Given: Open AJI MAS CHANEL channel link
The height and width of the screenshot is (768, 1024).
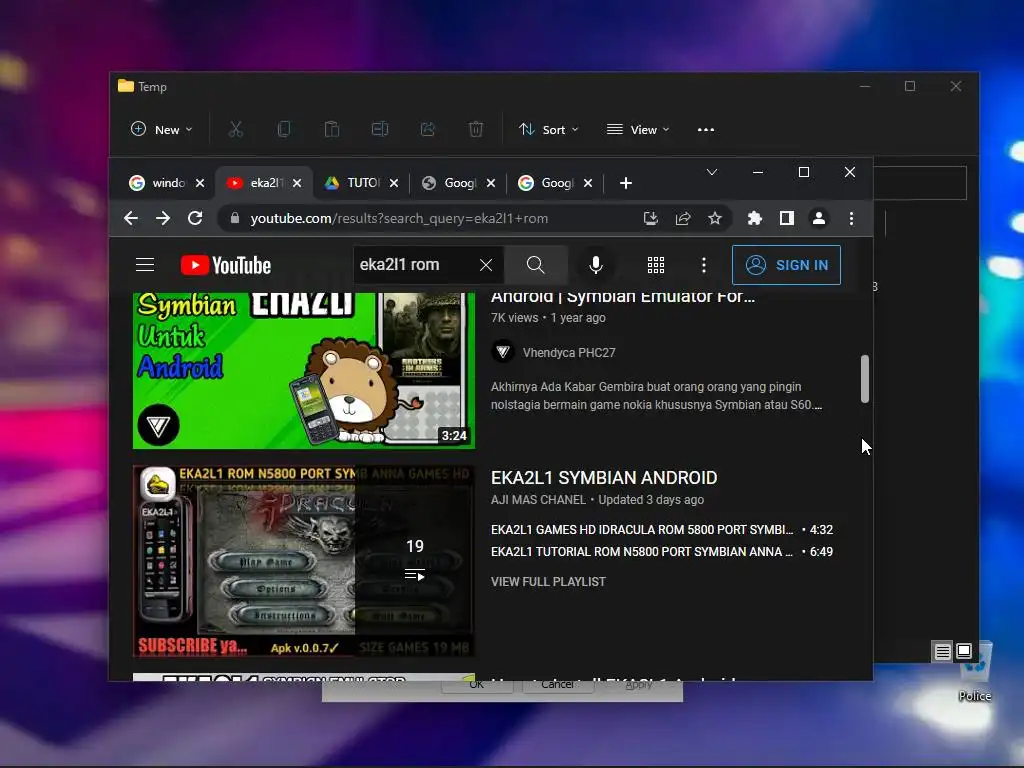Looking at the screenshot, I should pyautogui.click(x=538, y=500).
